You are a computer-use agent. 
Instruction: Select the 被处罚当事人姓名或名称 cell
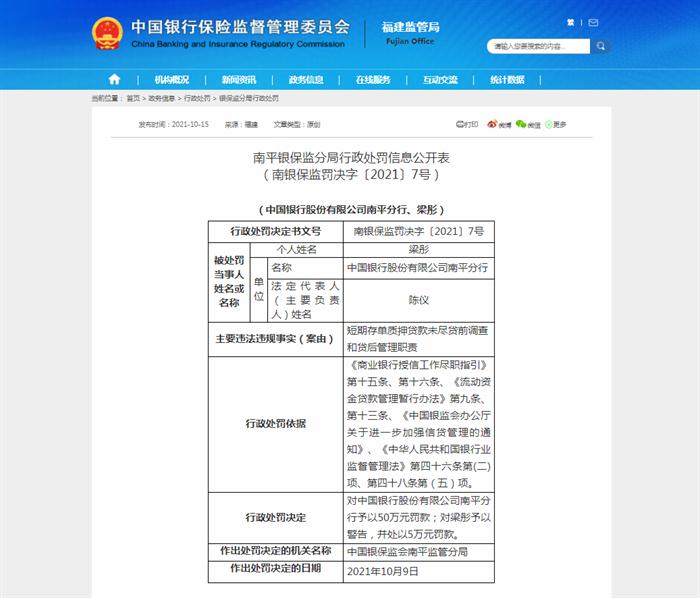pos(229,282)
